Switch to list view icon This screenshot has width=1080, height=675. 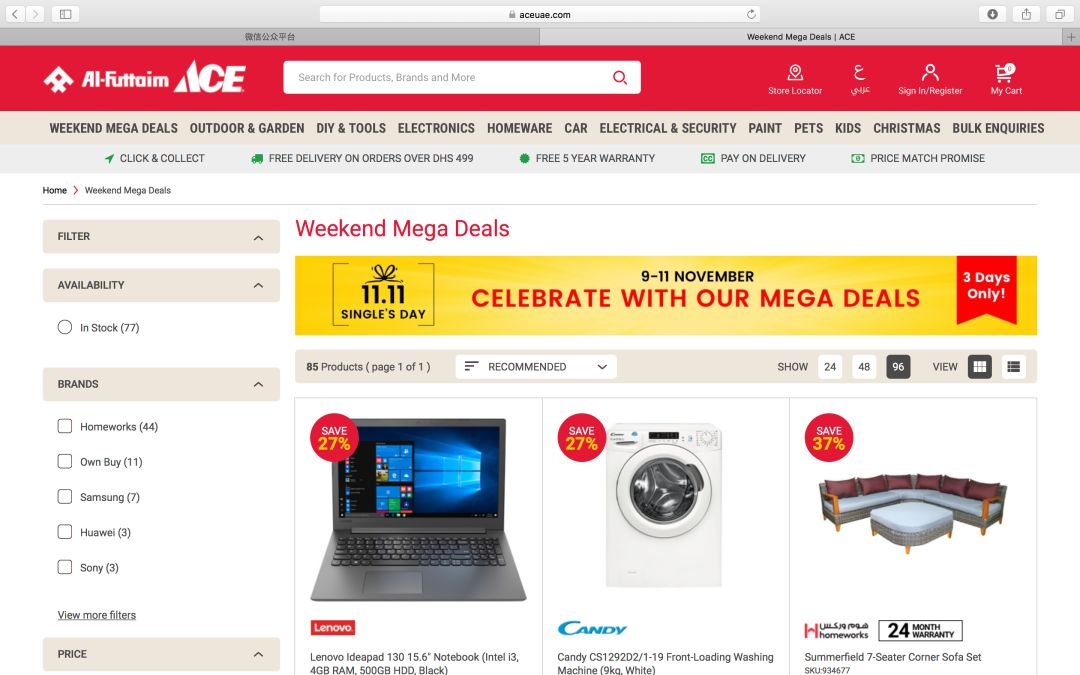coord(1013,366)
